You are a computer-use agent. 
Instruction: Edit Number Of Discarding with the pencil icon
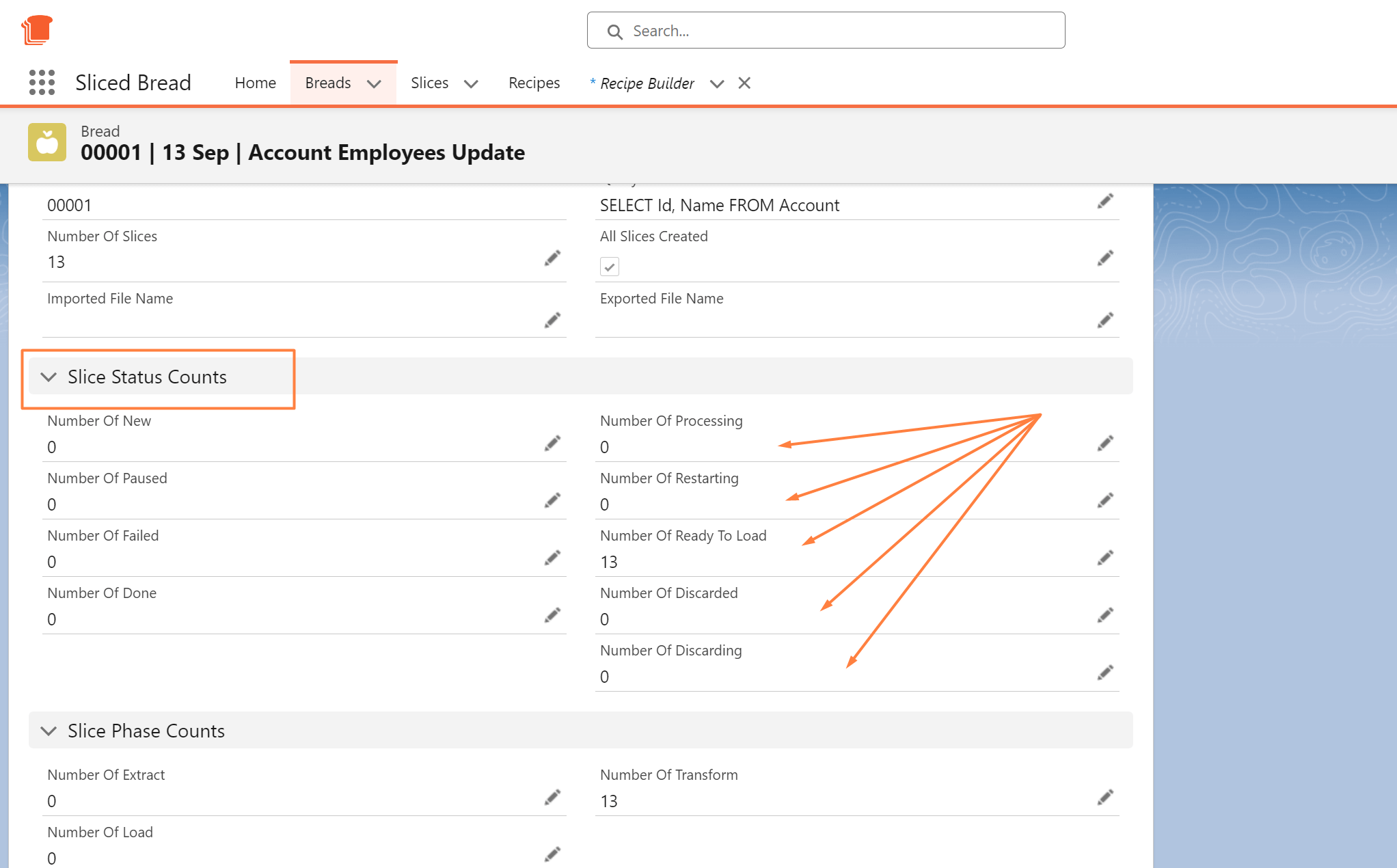pos(1105,672)
